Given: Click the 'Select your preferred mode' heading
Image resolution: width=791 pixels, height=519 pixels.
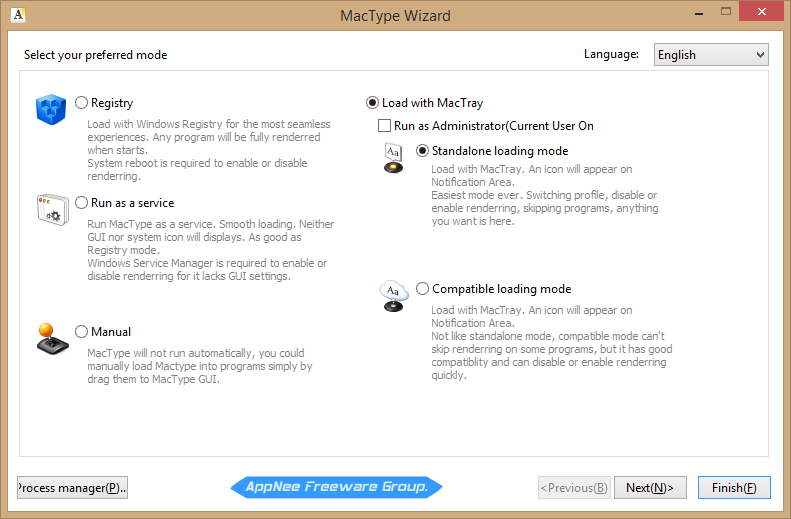Looking at the screenshot, I should tap(95, 55).
